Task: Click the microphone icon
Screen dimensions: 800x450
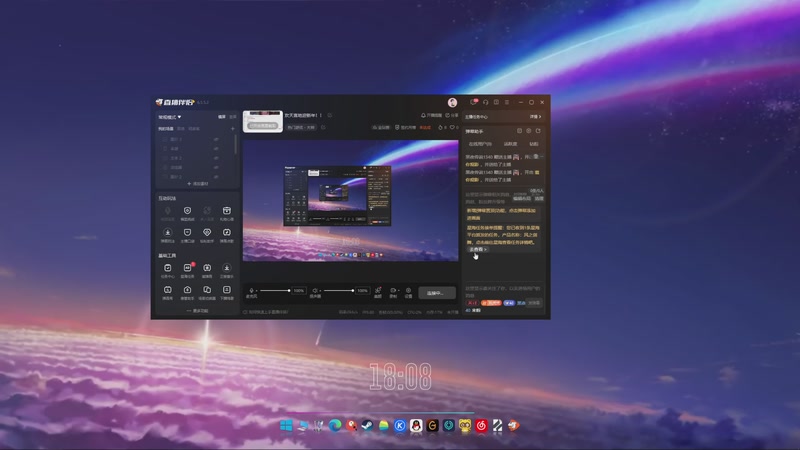Action: [x=251, y=290]
